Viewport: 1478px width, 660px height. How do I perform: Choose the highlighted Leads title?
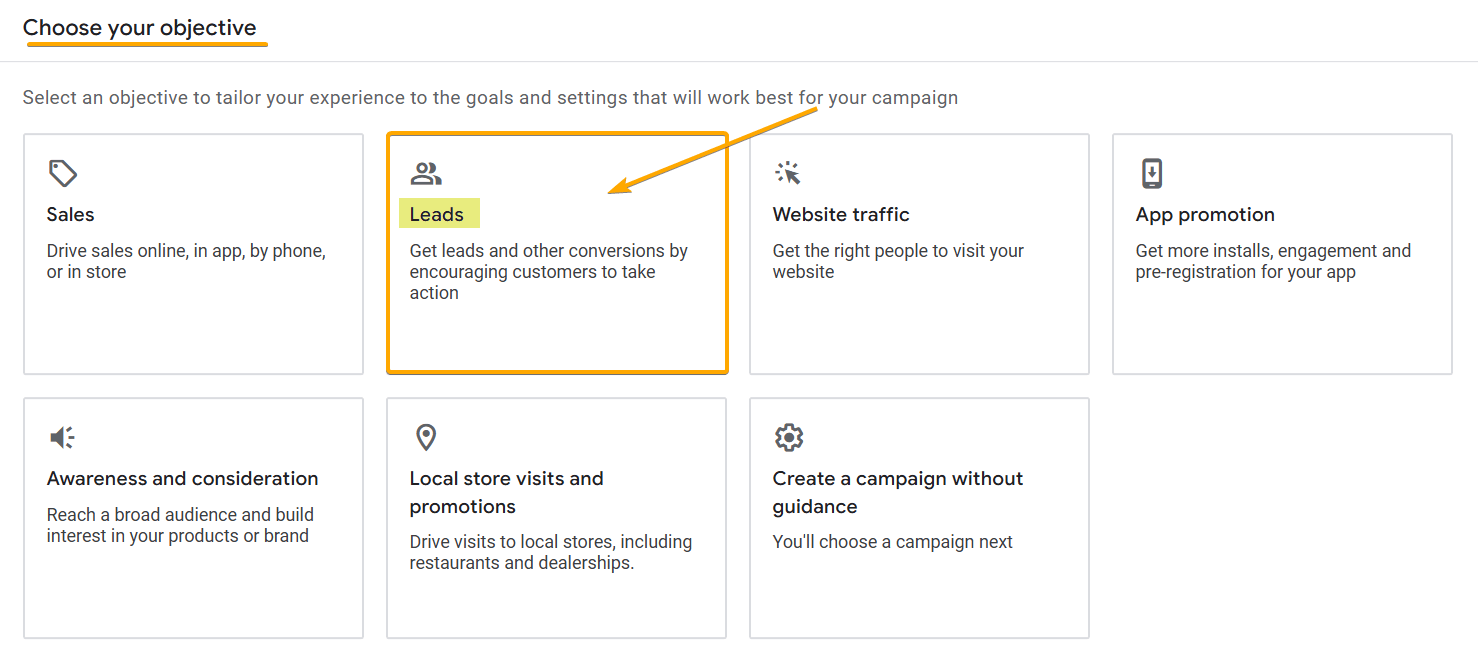[437, 214]
